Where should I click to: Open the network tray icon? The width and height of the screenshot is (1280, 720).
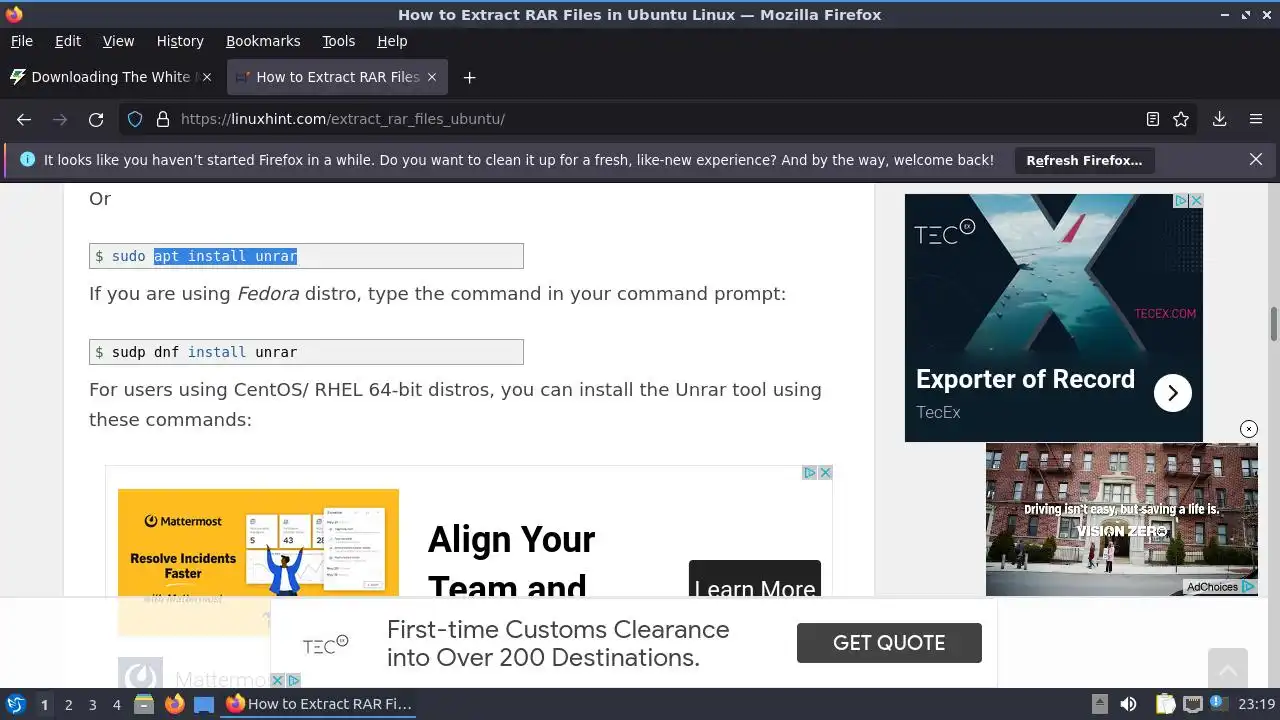[1193, 704]
